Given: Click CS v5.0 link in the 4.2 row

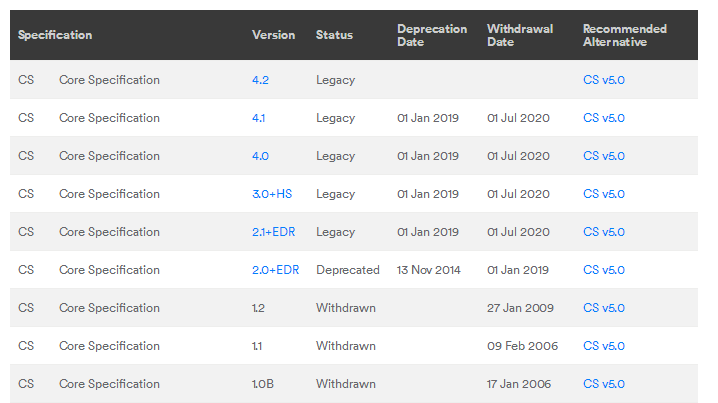Looking at the screenshot, I should pos(603,80).
